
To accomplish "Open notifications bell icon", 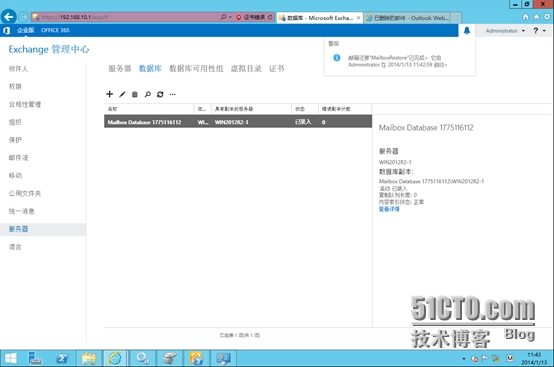I will click(467, 30).
